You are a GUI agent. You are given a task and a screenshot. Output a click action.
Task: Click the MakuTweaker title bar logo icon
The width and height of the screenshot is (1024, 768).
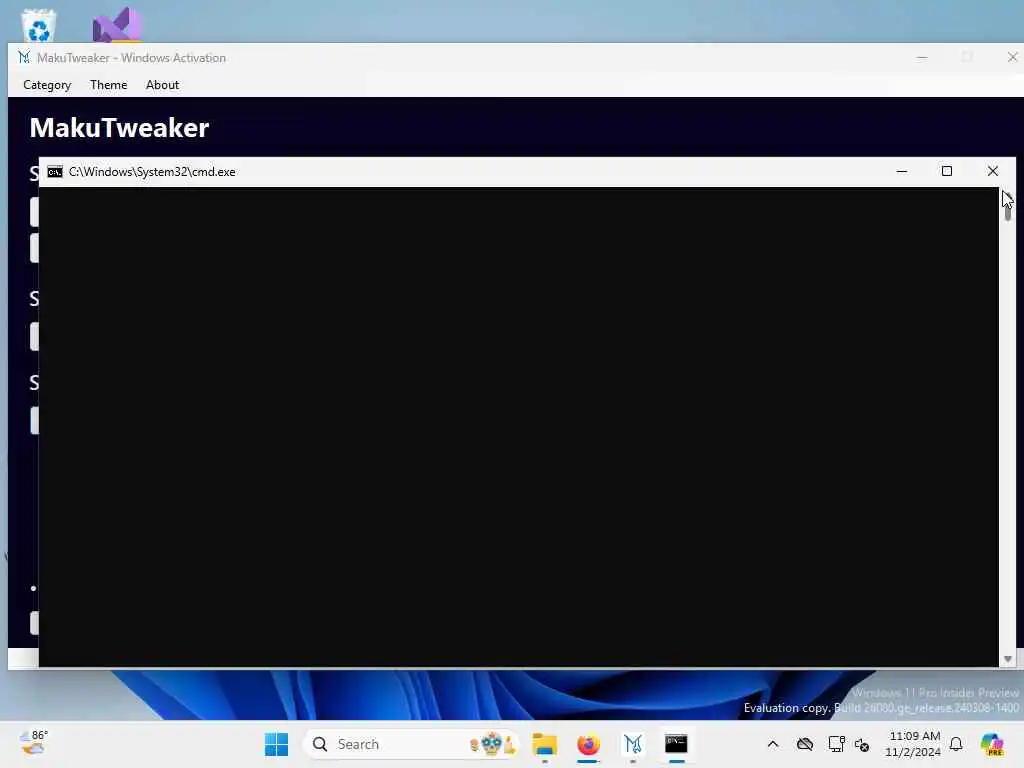click(24, 57)
